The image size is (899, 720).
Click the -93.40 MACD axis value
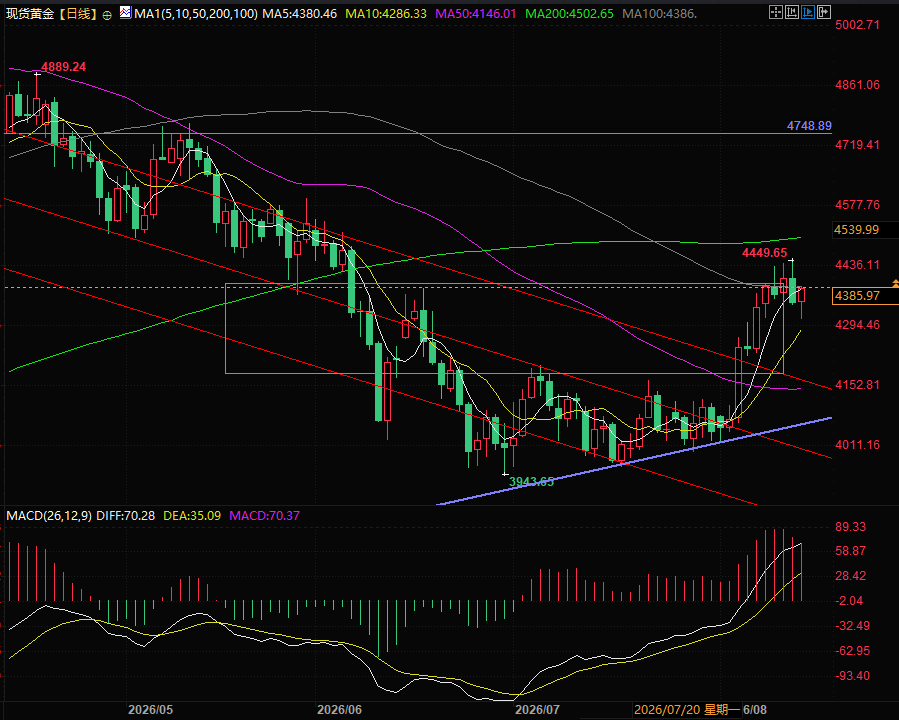[853, 676]
